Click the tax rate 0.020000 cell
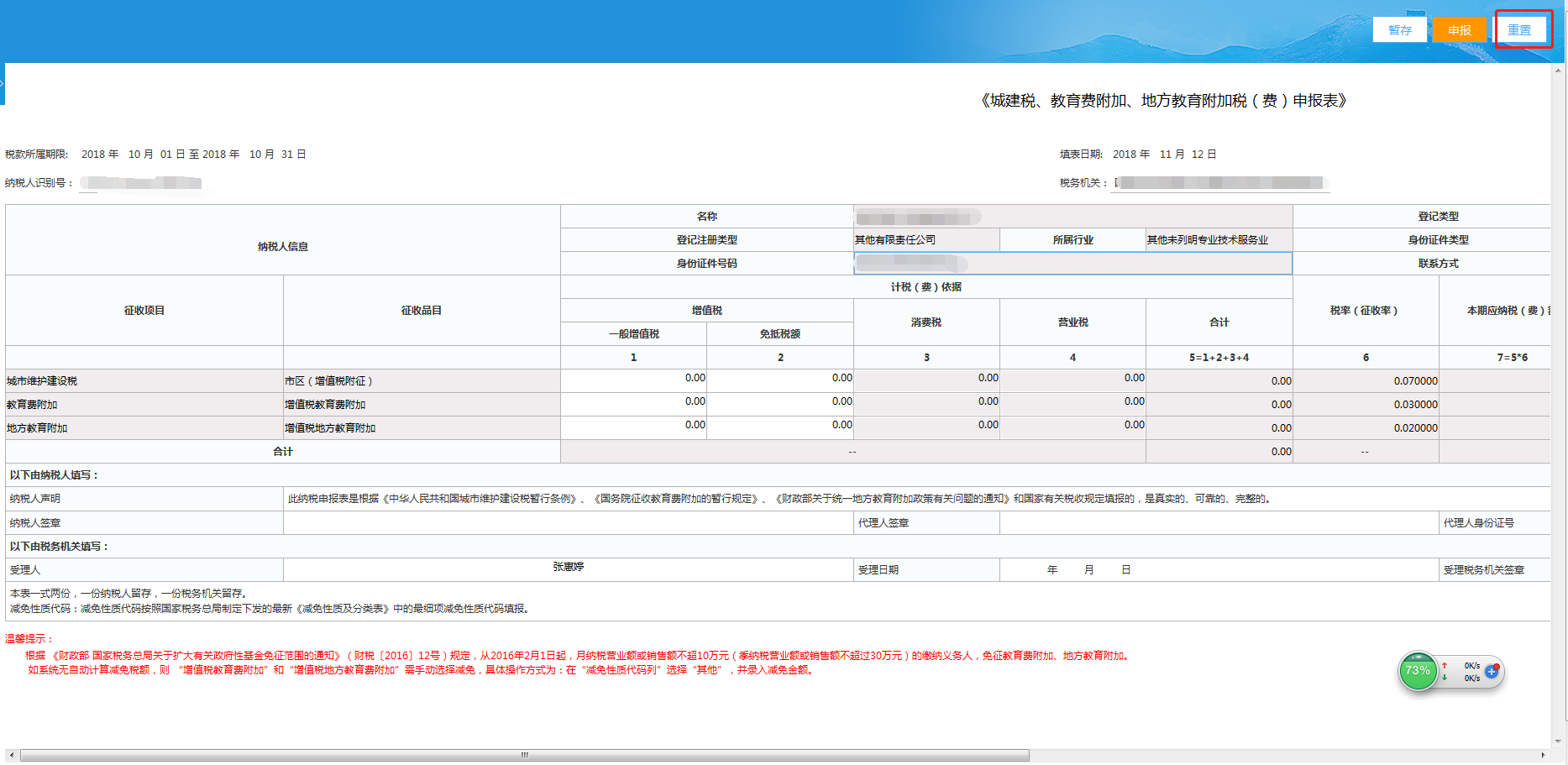 click(x=1366, y=427)
